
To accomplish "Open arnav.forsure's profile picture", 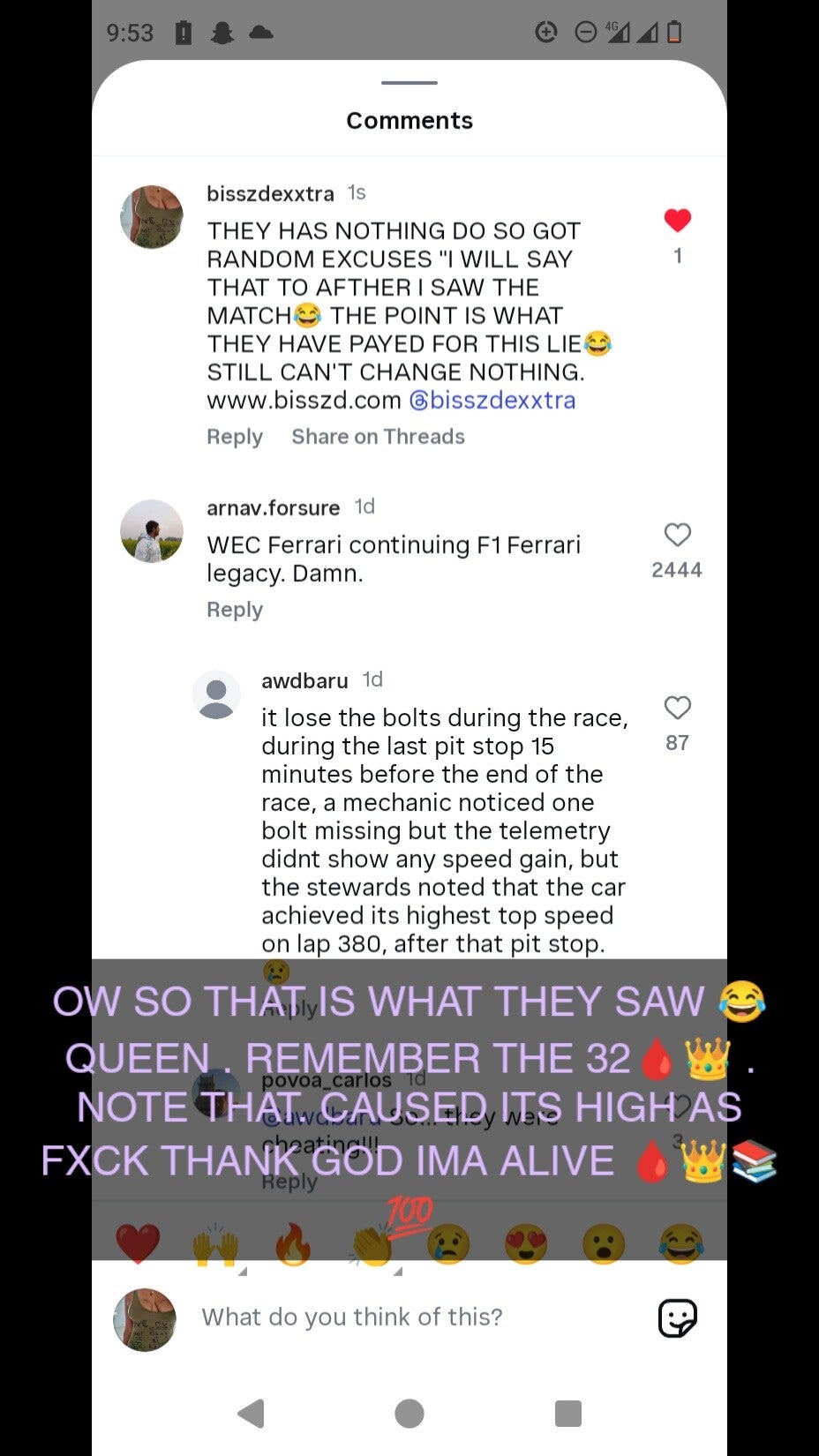I will click(152, 531).
